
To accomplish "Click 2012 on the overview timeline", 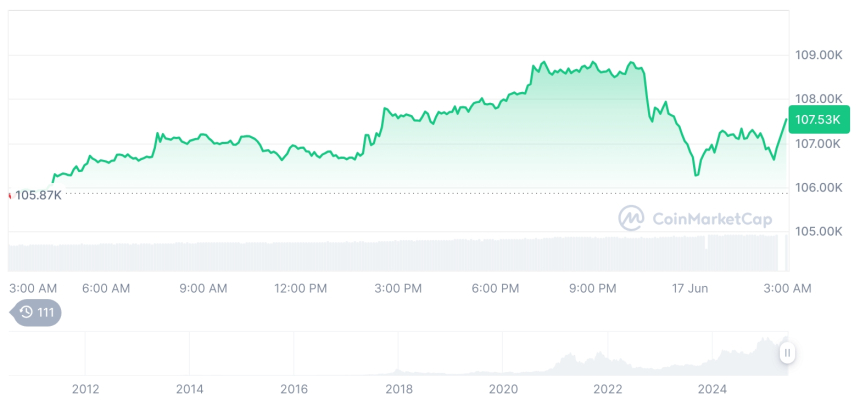I will pos(85,388).
